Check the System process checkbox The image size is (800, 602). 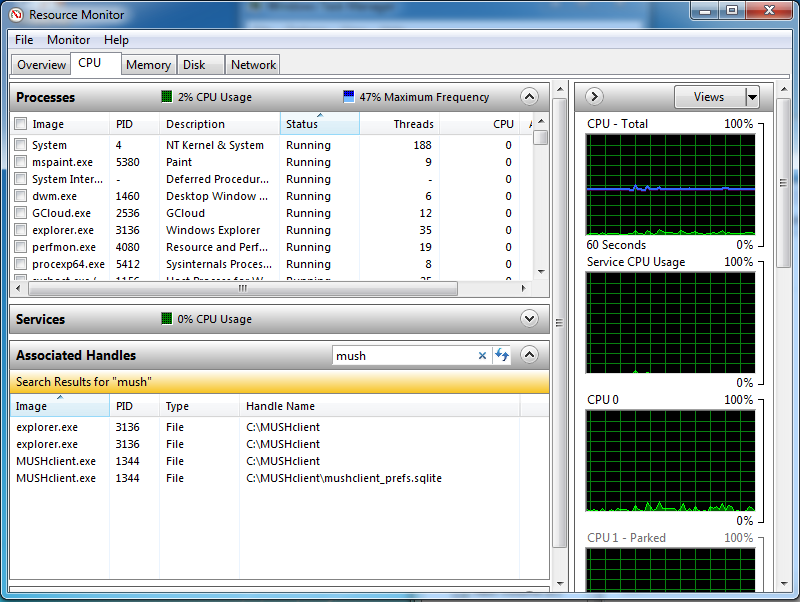(x=21, y=144)
